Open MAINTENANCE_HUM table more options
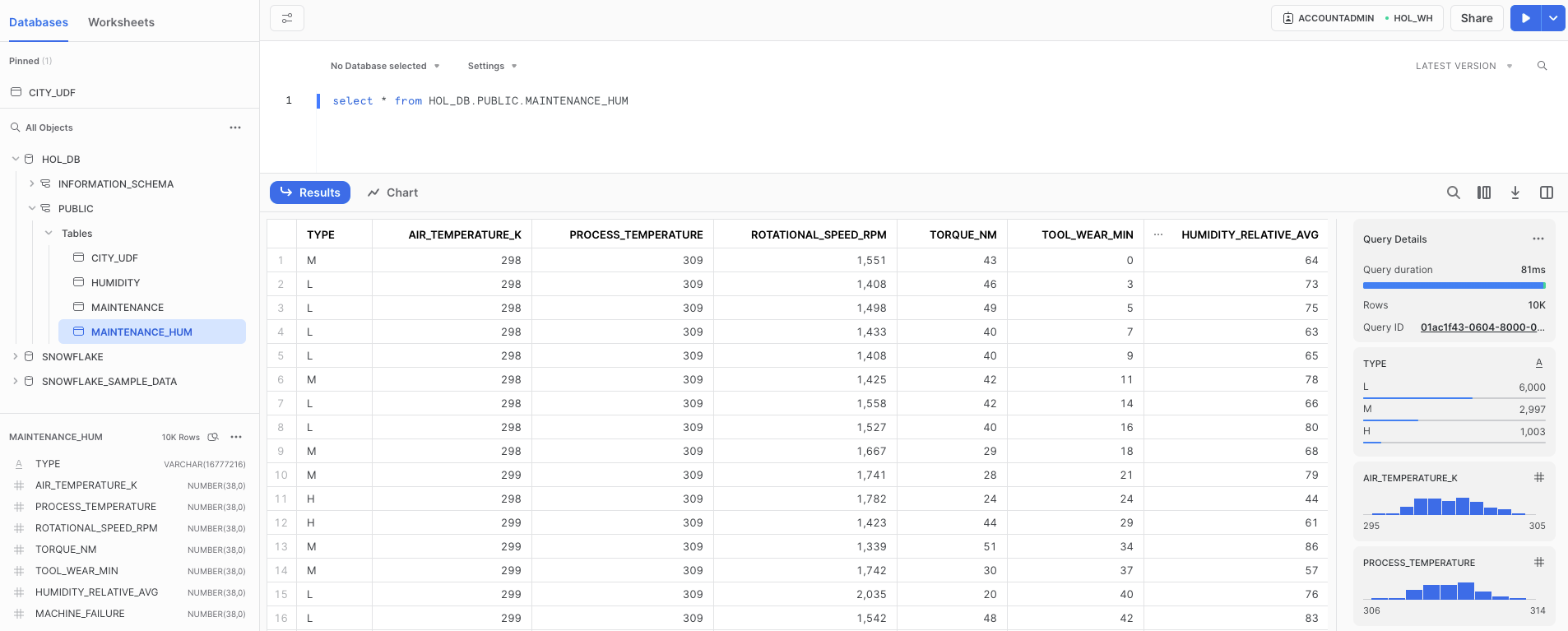1568x631 pixels. pos(236,437)
